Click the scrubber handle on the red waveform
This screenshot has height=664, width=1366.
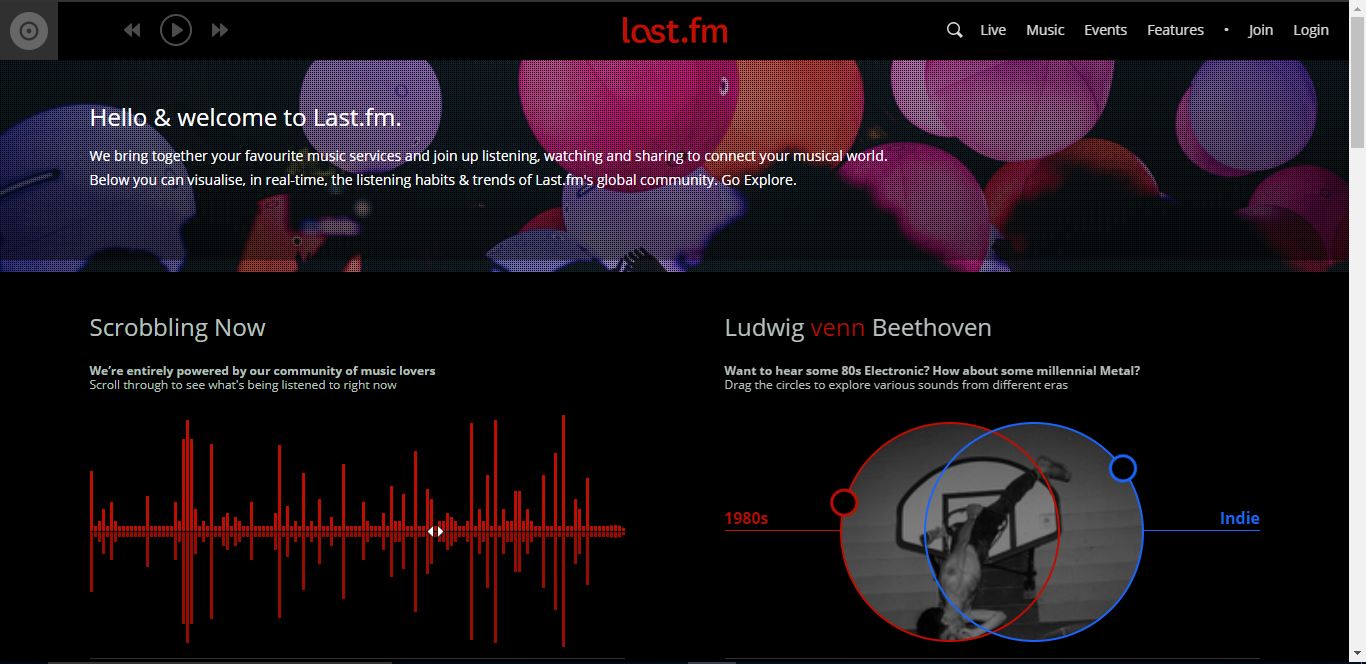tap(436, 531)
